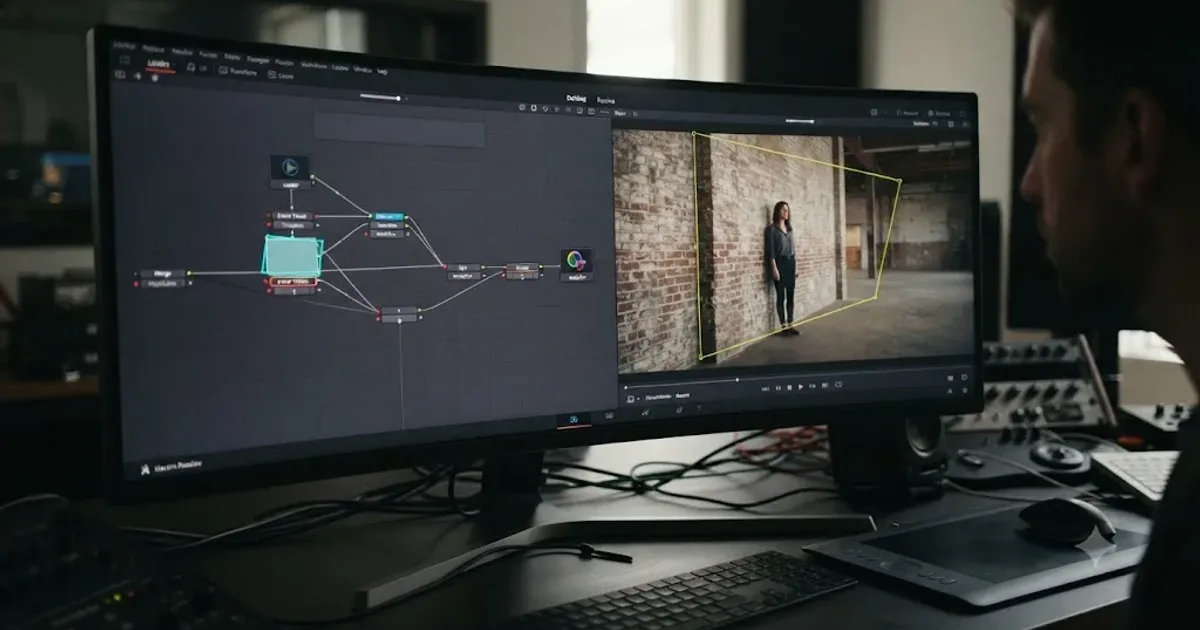Click the top-left corner point of yellow mask
1200x630 pixels.
pyautogui.click(x=693, y=133)
